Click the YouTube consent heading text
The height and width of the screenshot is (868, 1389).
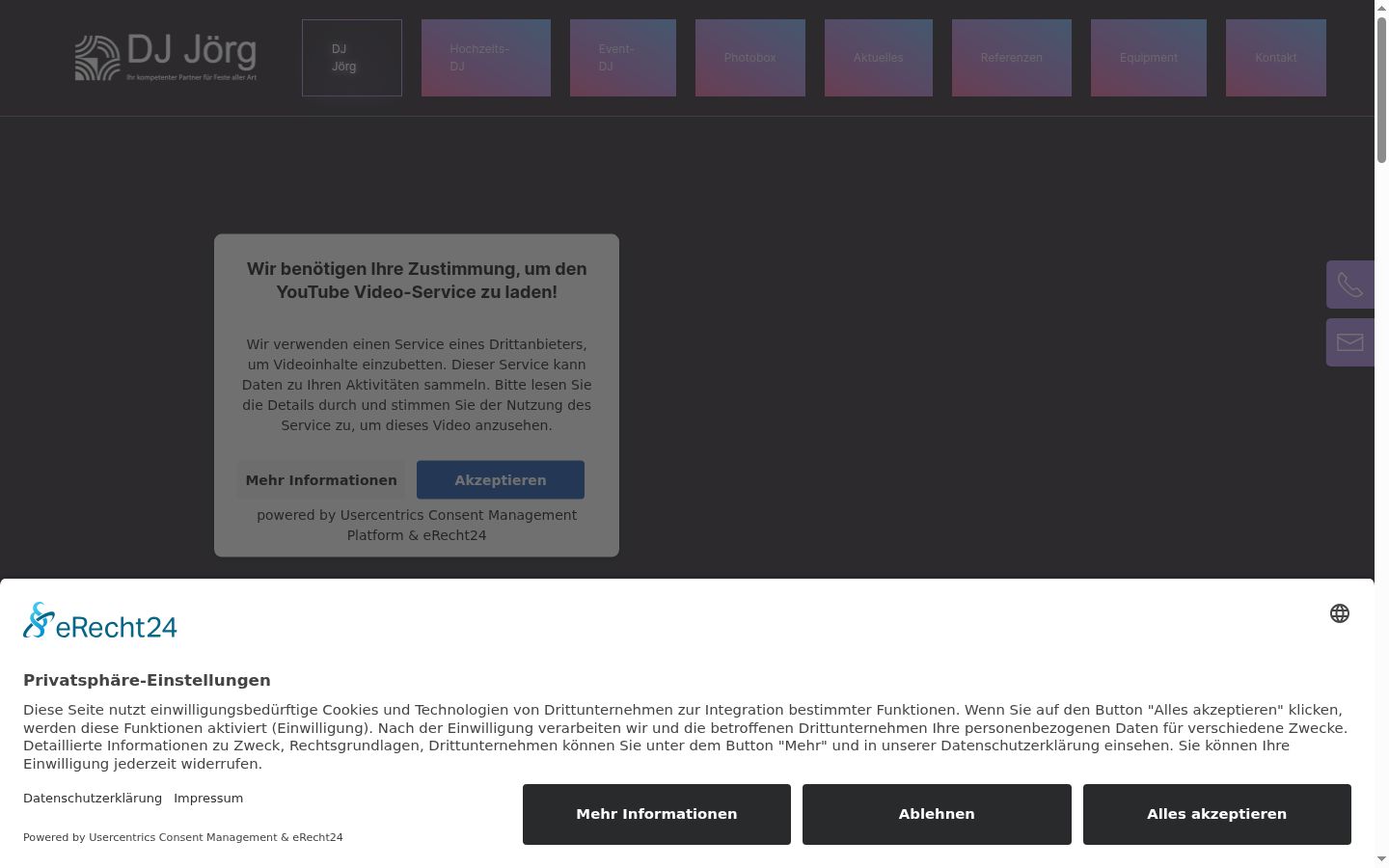[417, 281]
